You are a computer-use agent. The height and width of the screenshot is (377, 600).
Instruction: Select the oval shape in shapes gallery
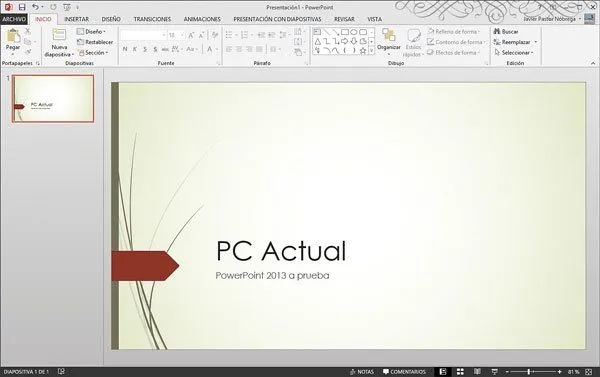(354, 32)
